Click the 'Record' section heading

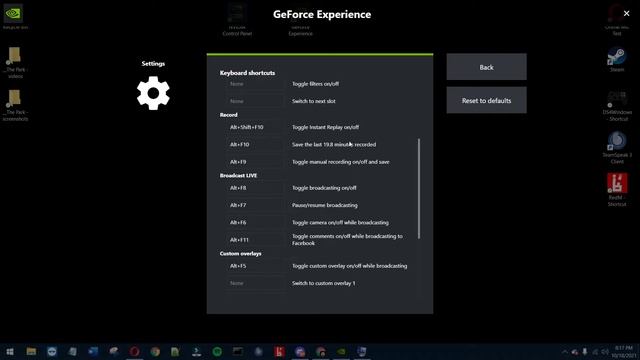click(x=229, y=115)
